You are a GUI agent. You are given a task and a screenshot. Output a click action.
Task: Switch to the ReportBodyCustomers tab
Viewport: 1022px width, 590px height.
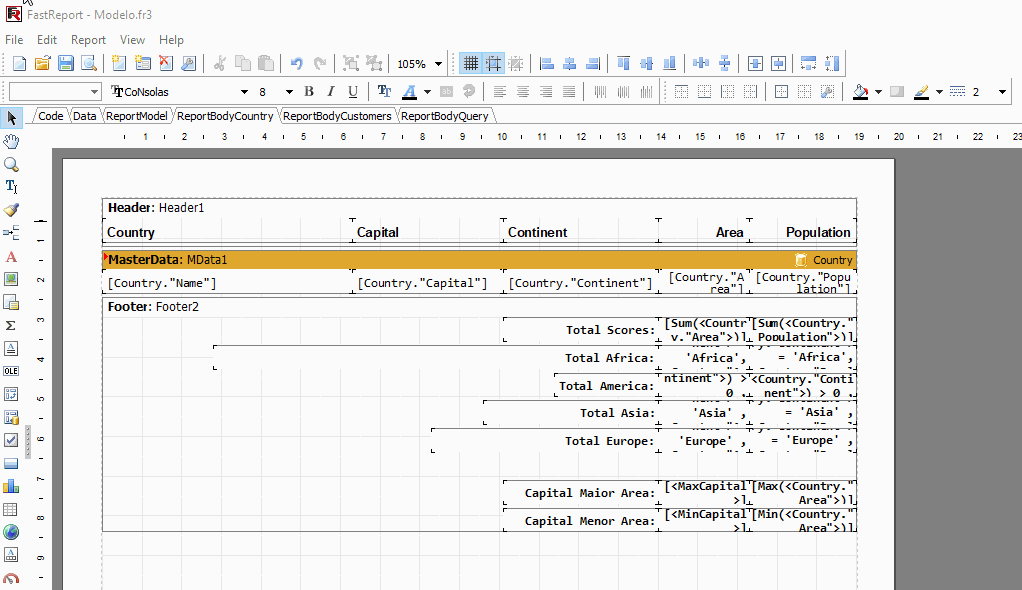pos(337,116)
